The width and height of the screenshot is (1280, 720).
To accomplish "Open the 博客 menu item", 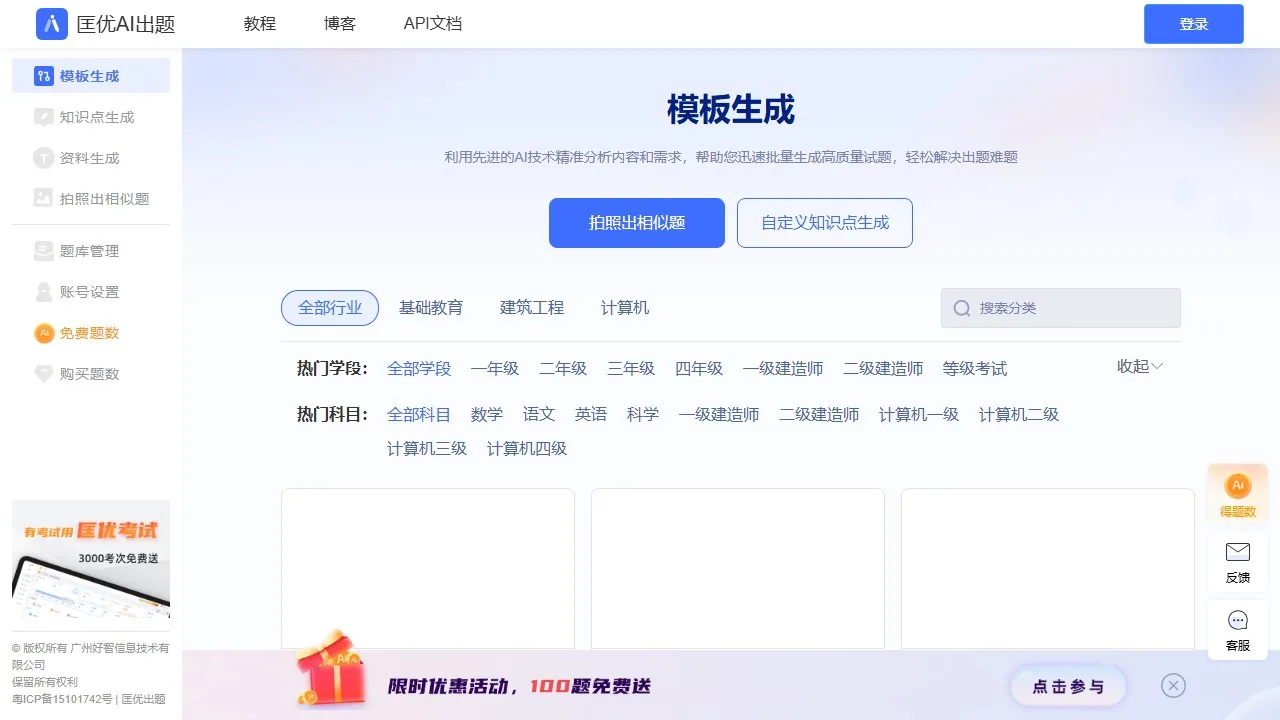I will click(340, 24).
